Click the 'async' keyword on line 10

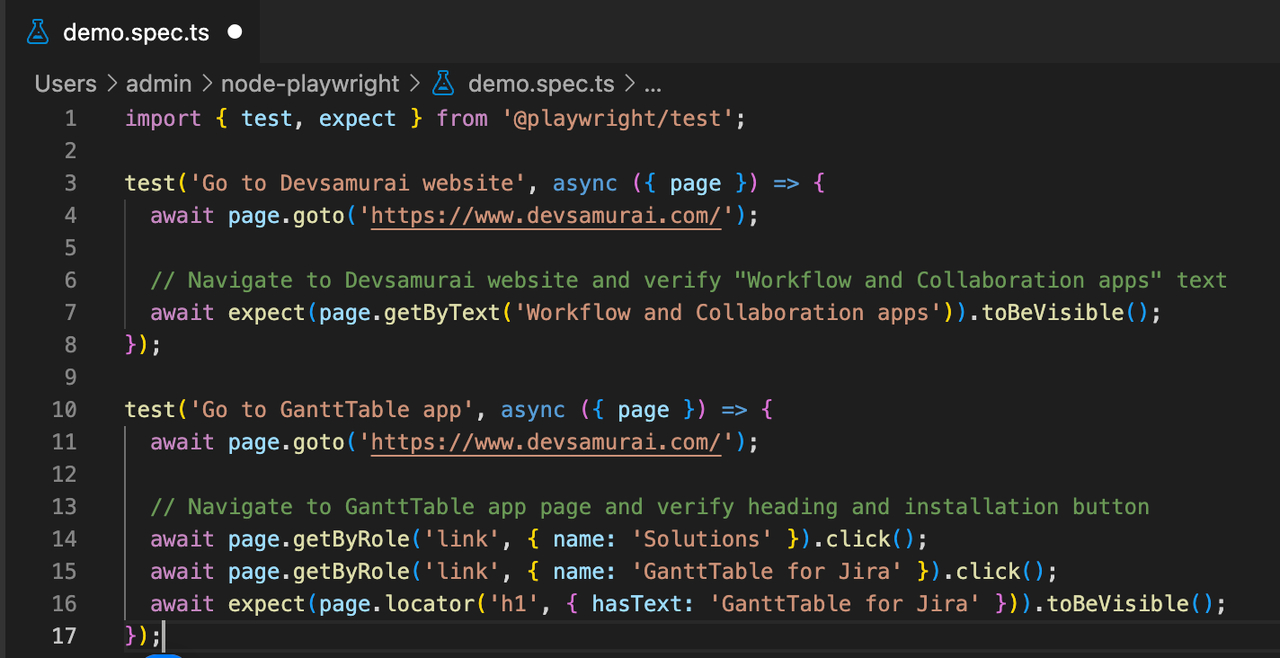click(533, 410)
